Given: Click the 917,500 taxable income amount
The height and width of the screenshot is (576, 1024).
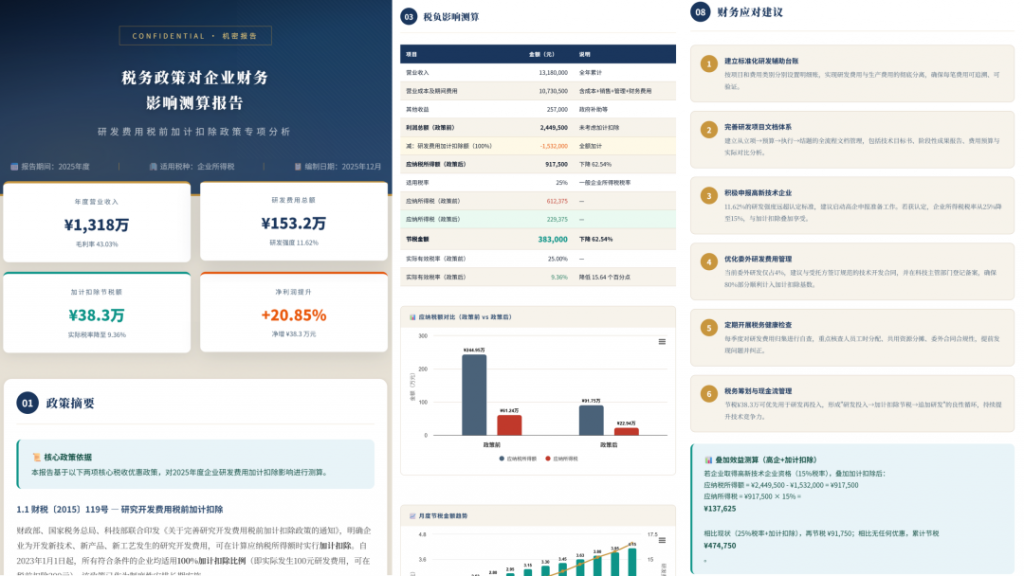Looking at the screenshot, I should pos(556,164).
